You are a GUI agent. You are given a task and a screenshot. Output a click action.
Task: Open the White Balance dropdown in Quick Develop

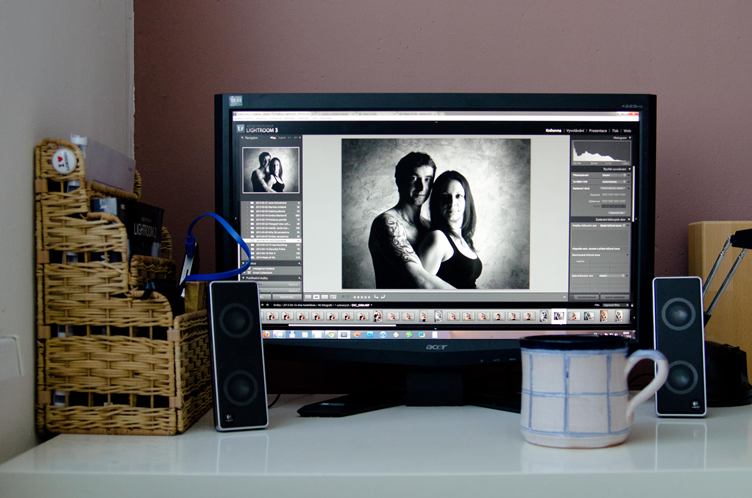(x=614, y=182)
